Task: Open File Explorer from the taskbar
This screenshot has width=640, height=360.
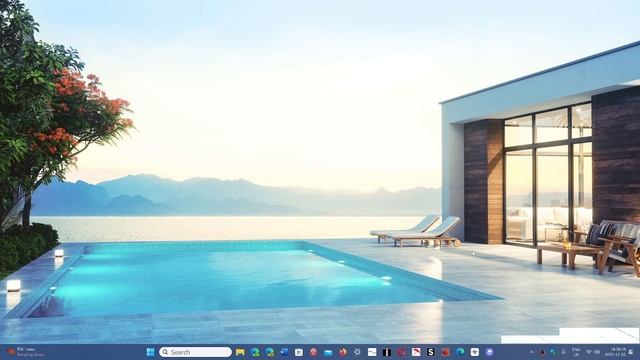Action: [x=240, y=352]
